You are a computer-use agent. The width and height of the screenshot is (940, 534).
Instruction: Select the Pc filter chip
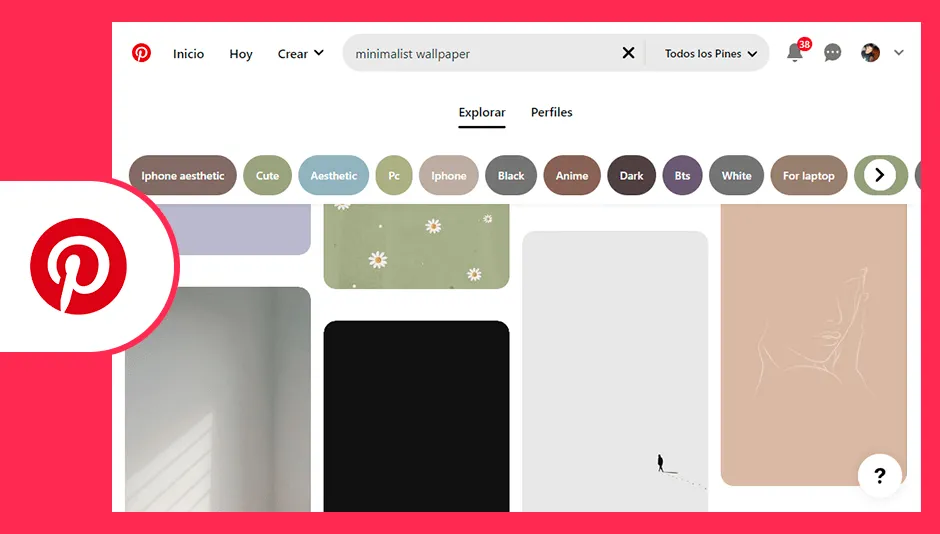394,176
